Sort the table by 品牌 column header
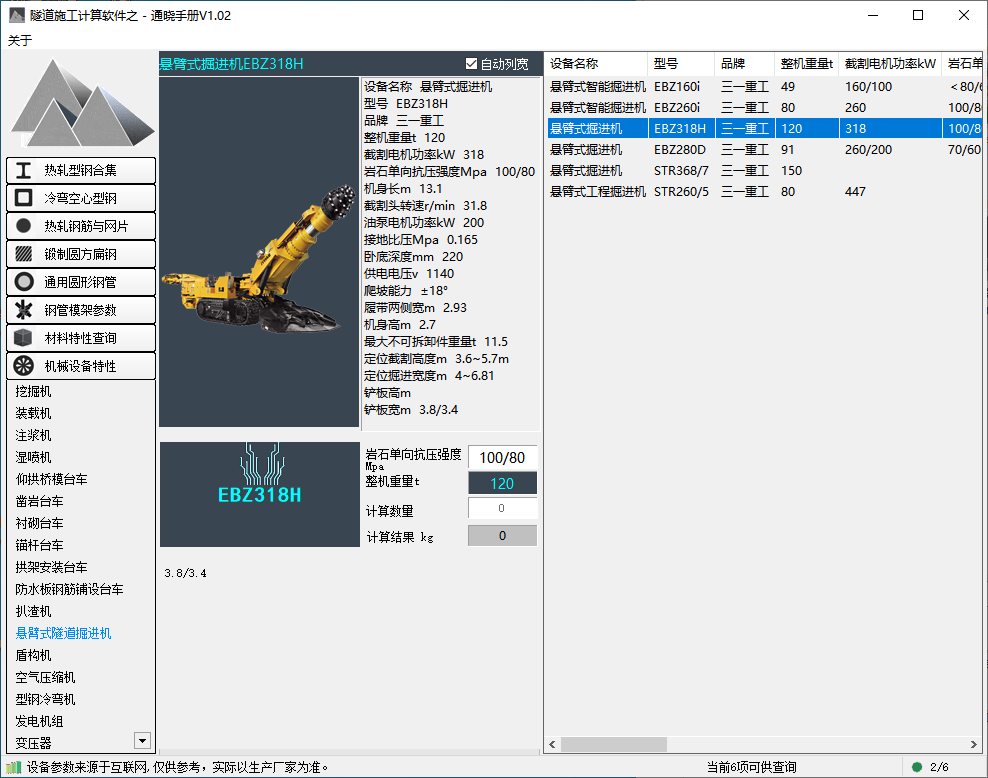This screenshot has width=988, height=778. pyautogui.click(x=745, y=64)
